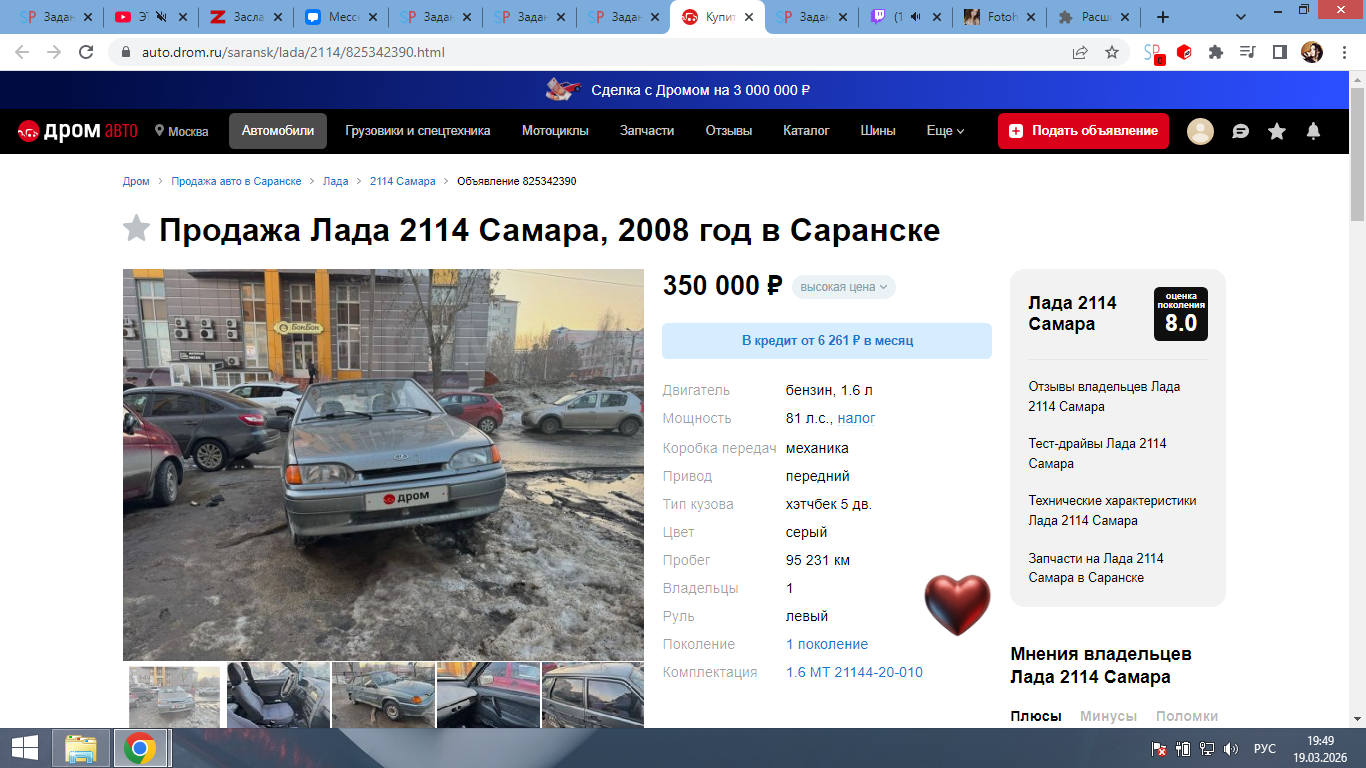
Task: Bookmark this page with the address bar star
Action: click(1111, 52)
